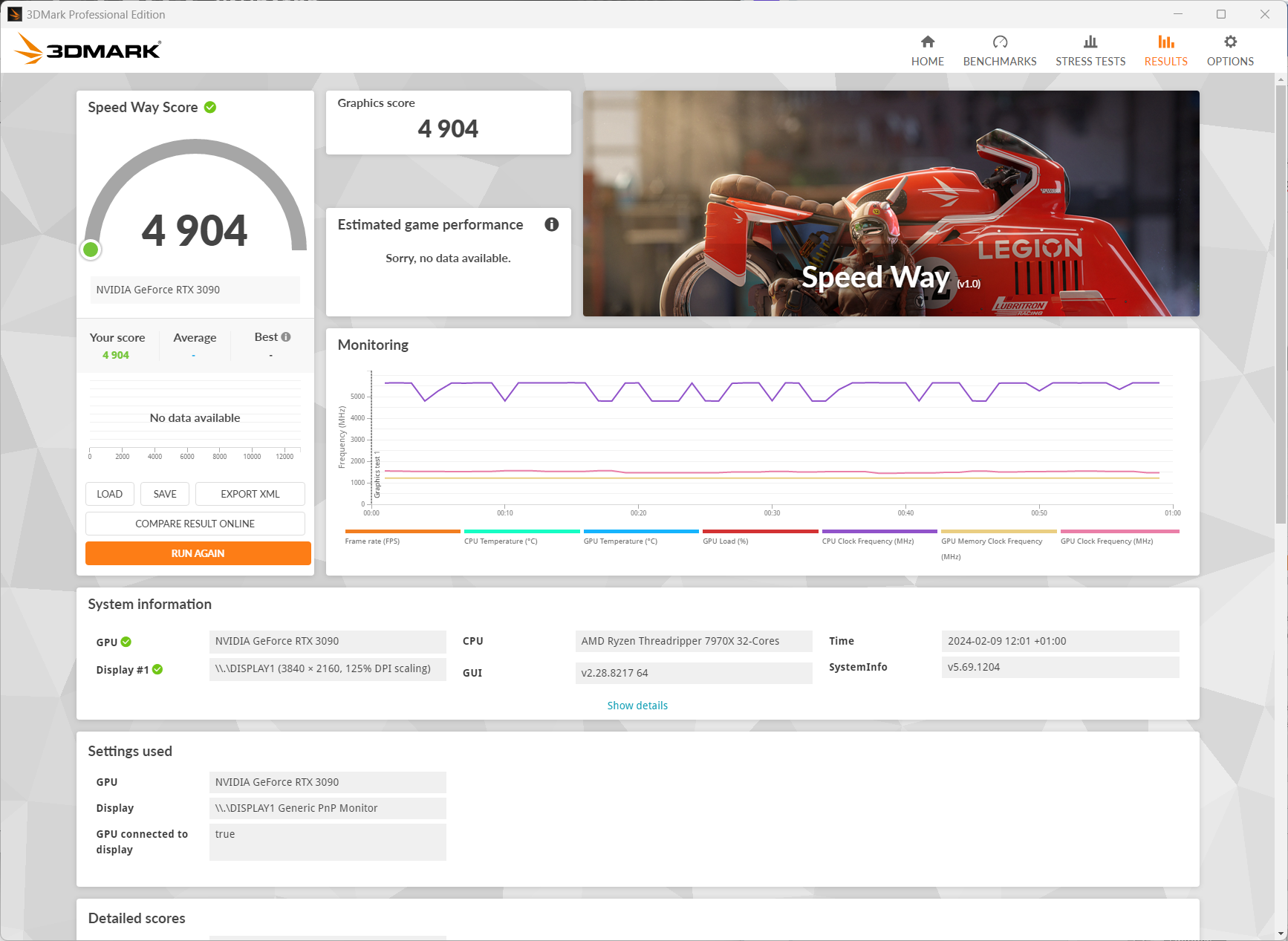Open OPTIONS from the top navigation

click(1230, 51)
